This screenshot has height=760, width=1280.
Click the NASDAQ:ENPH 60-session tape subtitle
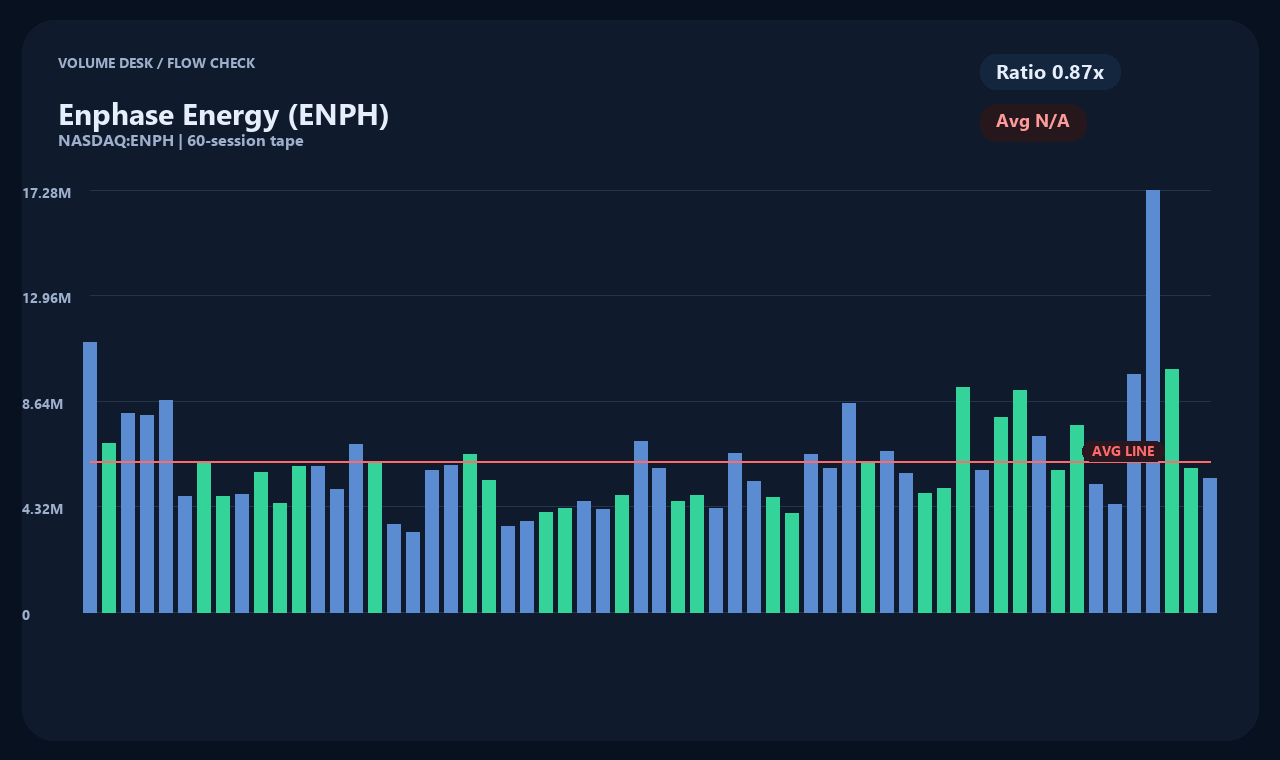(181, 141)
